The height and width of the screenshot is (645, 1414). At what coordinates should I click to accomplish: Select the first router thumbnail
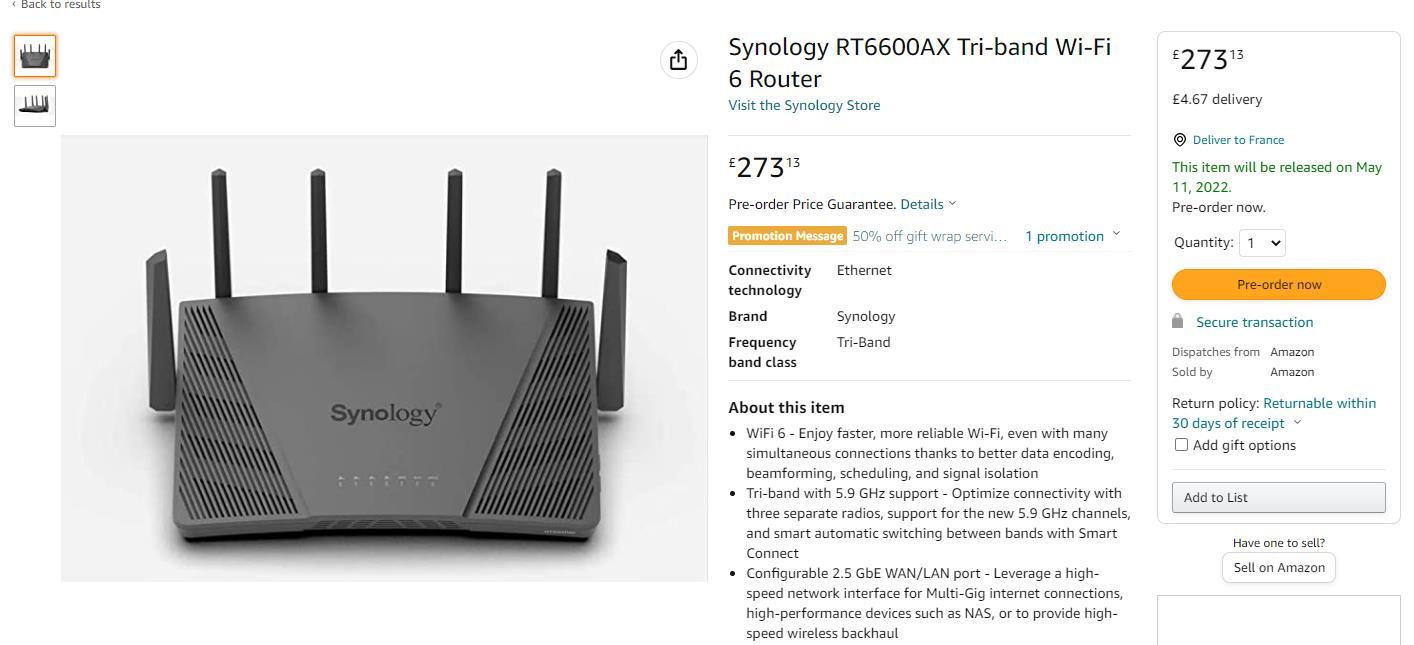[35, 55]
